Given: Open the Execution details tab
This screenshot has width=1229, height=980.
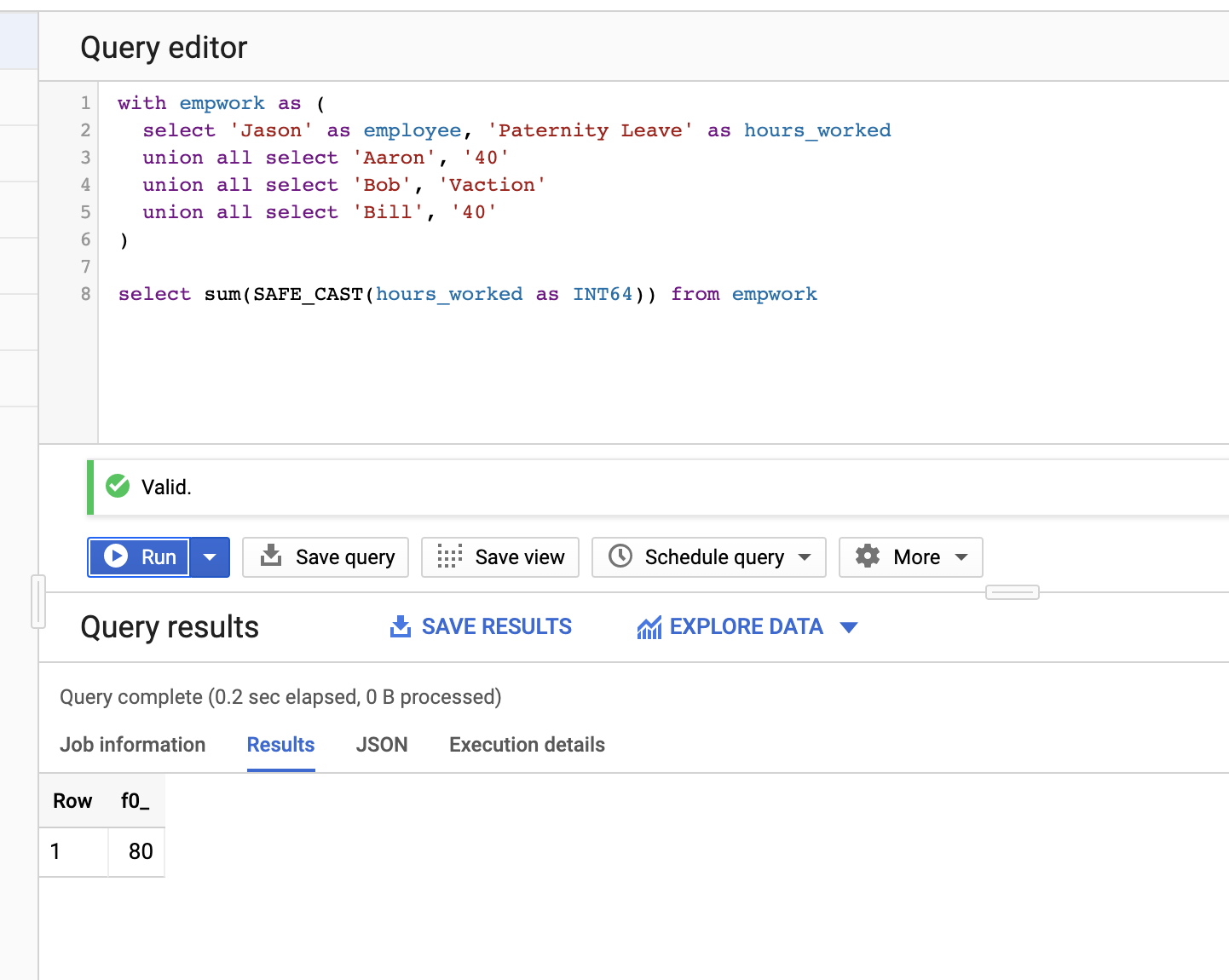Looking at the screenshot, I should 526,744.
